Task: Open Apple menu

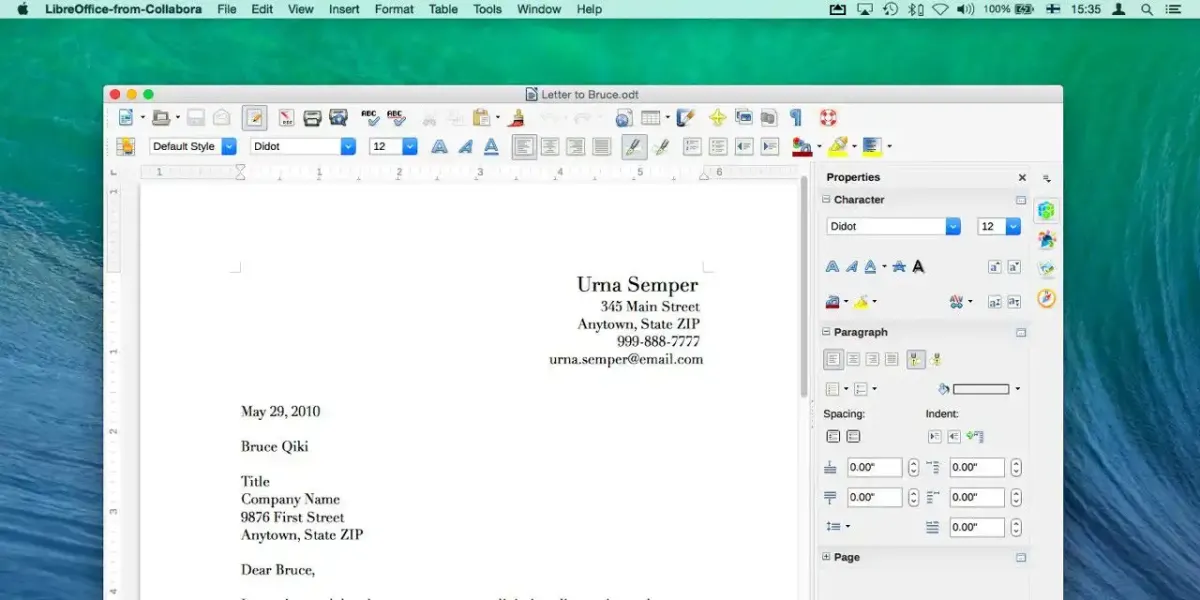Action: coord(22,9)
